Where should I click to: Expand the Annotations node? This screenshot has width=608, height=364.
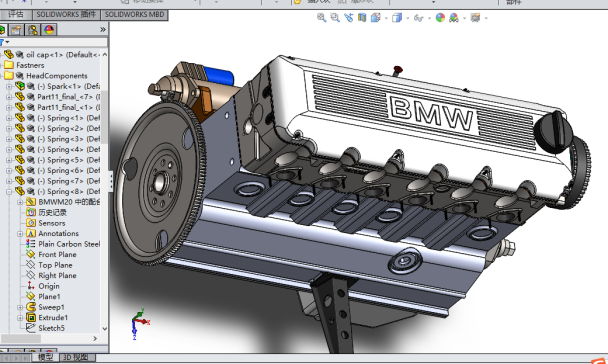pyautogui.click(x=20, y=233)
